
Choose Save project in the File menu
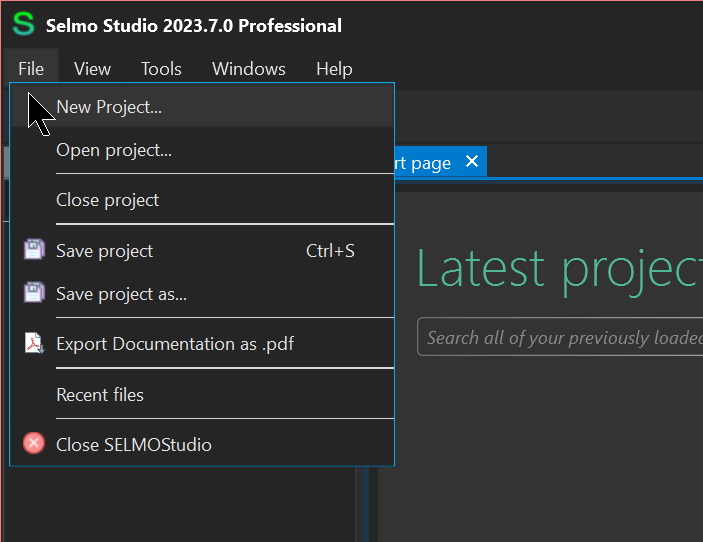202,251
